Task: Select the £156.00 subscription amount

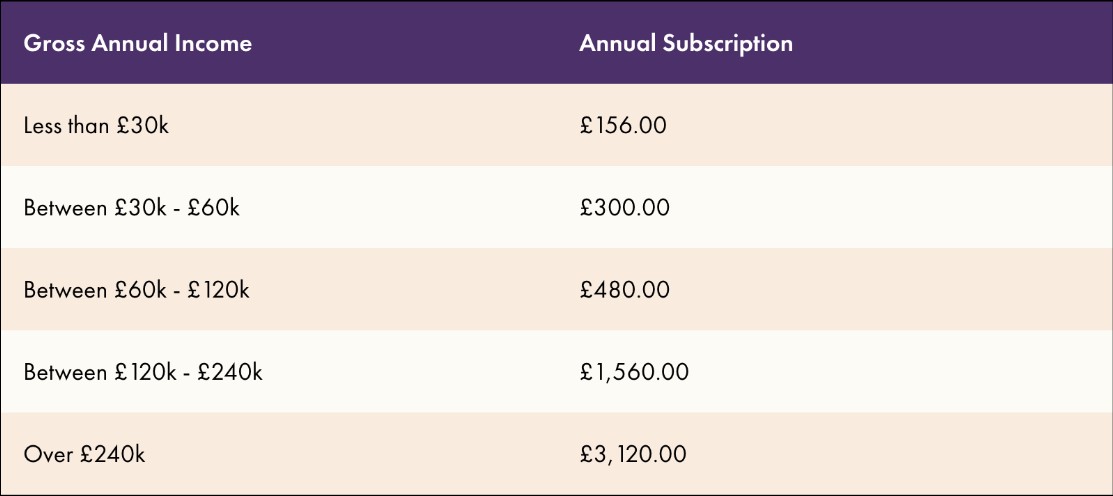Action: point(622,126)
